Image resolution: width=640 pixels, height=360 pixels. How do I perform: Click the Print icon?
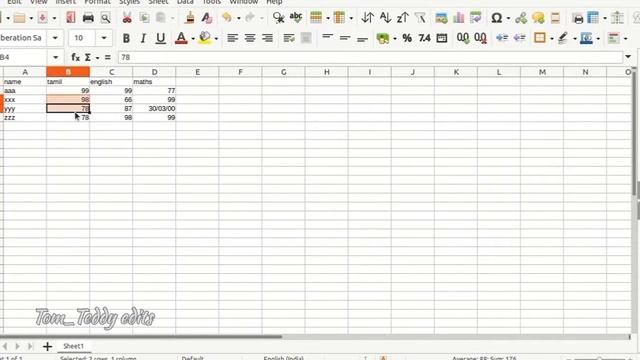88,18
